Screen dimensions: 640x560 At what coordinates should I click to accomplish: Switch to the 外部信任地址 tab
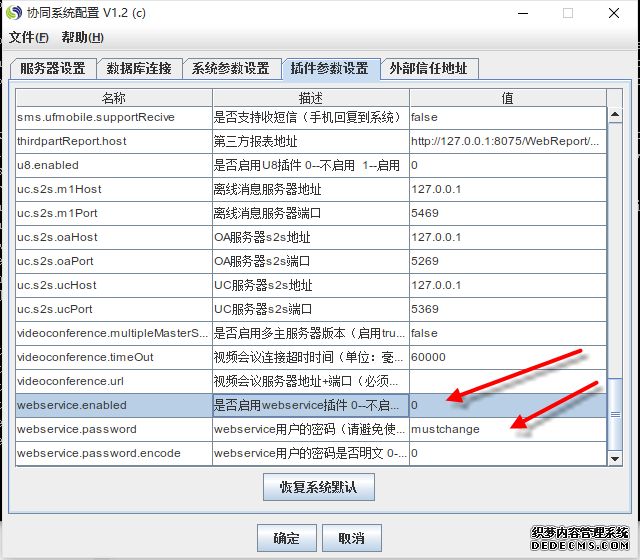coord(429,68)
